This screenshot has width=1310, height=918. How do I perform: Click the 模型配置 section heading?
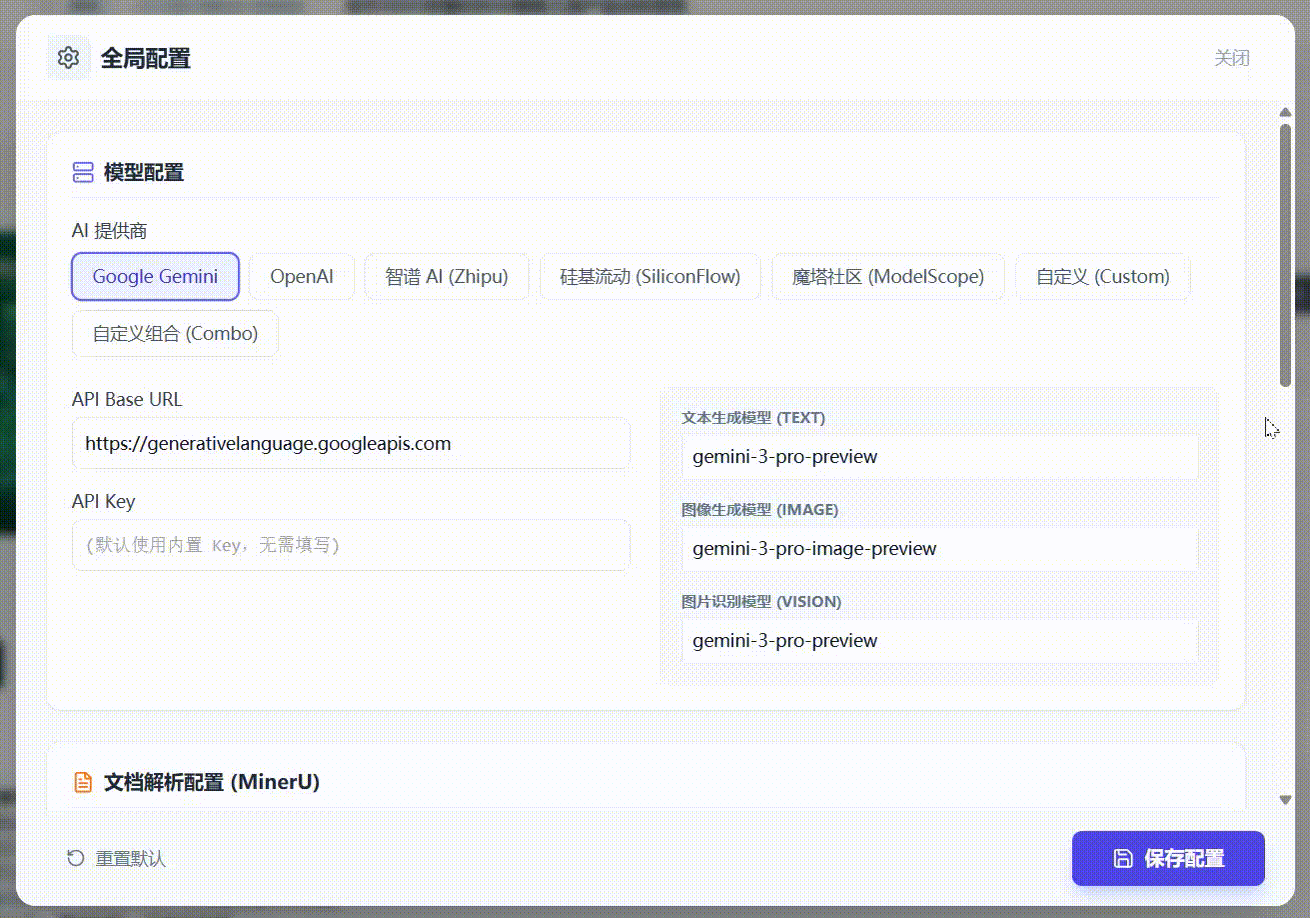coord(144,173)
